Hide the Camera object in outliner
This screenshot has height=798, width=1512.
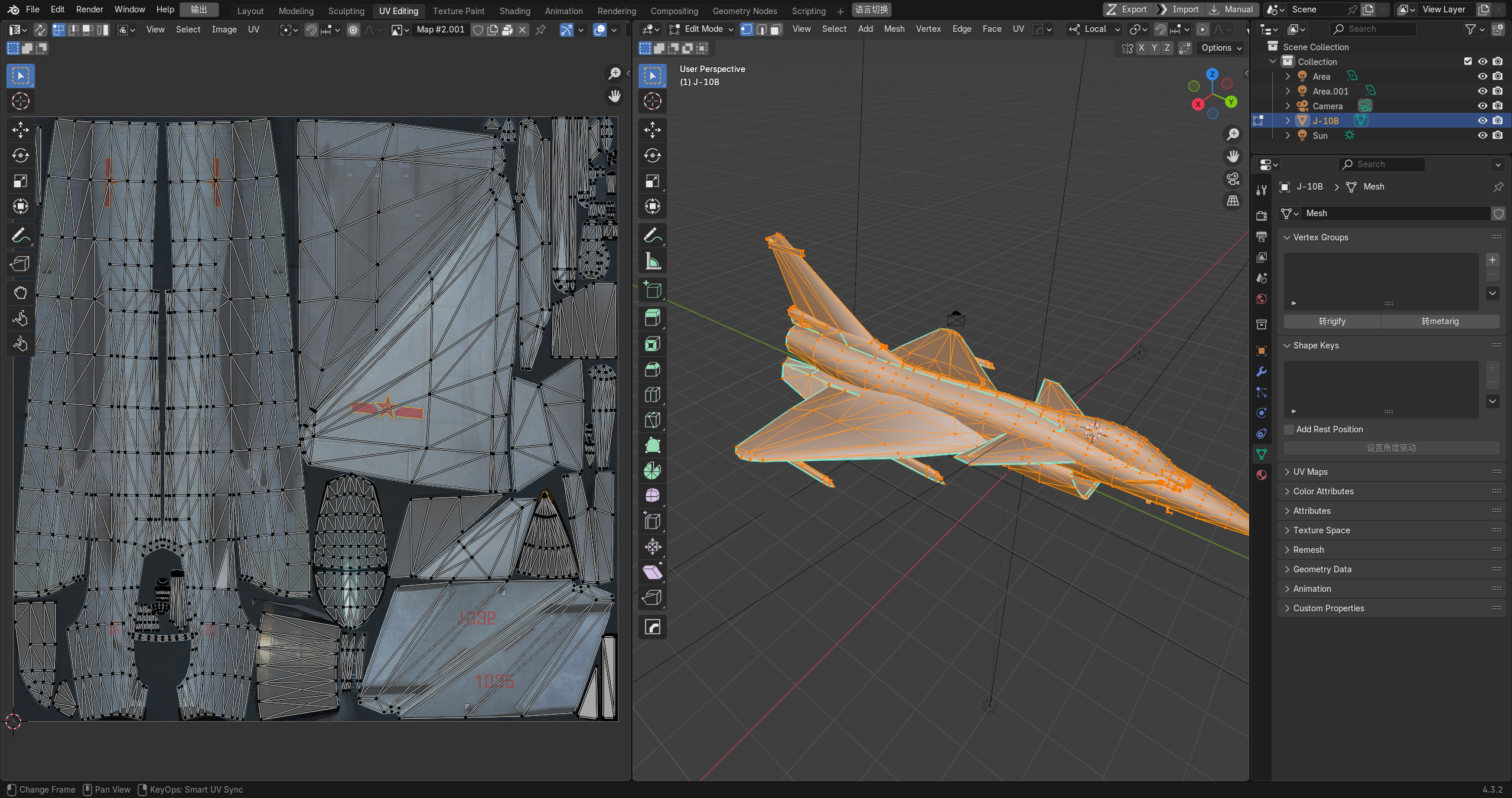[1482, 106]
